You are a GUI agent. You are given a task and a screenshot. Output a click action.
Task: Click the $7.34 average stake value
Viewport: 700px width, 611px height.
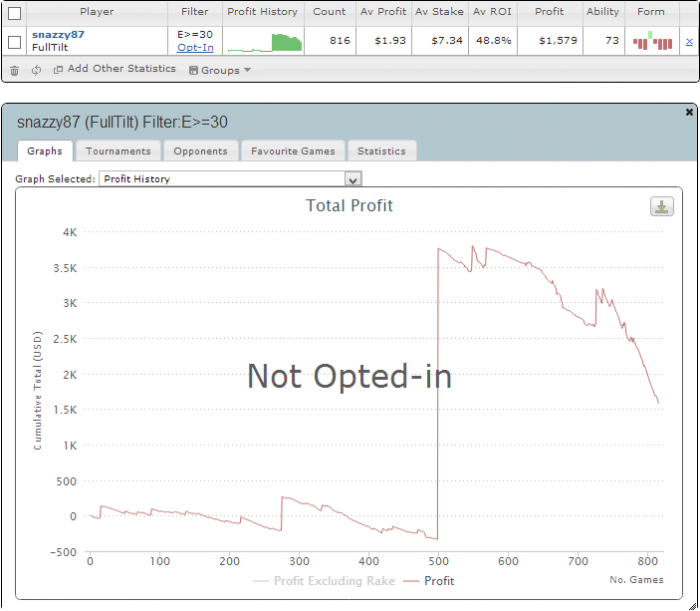[x=447, y=41]
